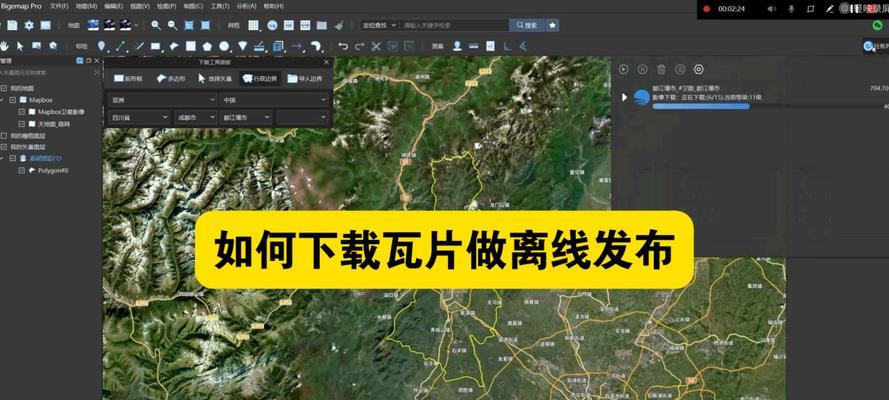Select the 导入边界 download option
The width and height of the screenshot is (889, 400).
pyautogui.click(x=304, y=79)
